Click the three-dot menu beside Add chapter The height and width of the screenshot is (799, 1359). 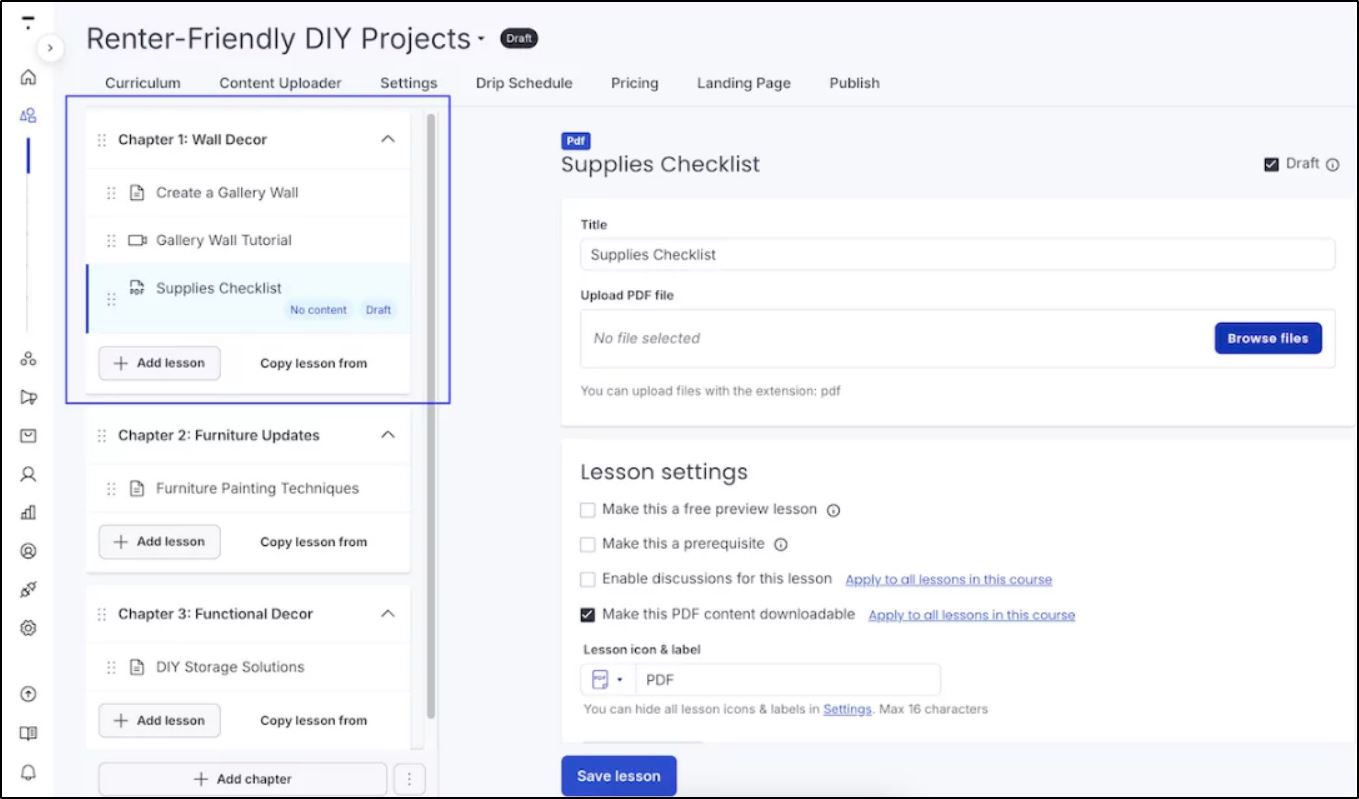[410, 779]
